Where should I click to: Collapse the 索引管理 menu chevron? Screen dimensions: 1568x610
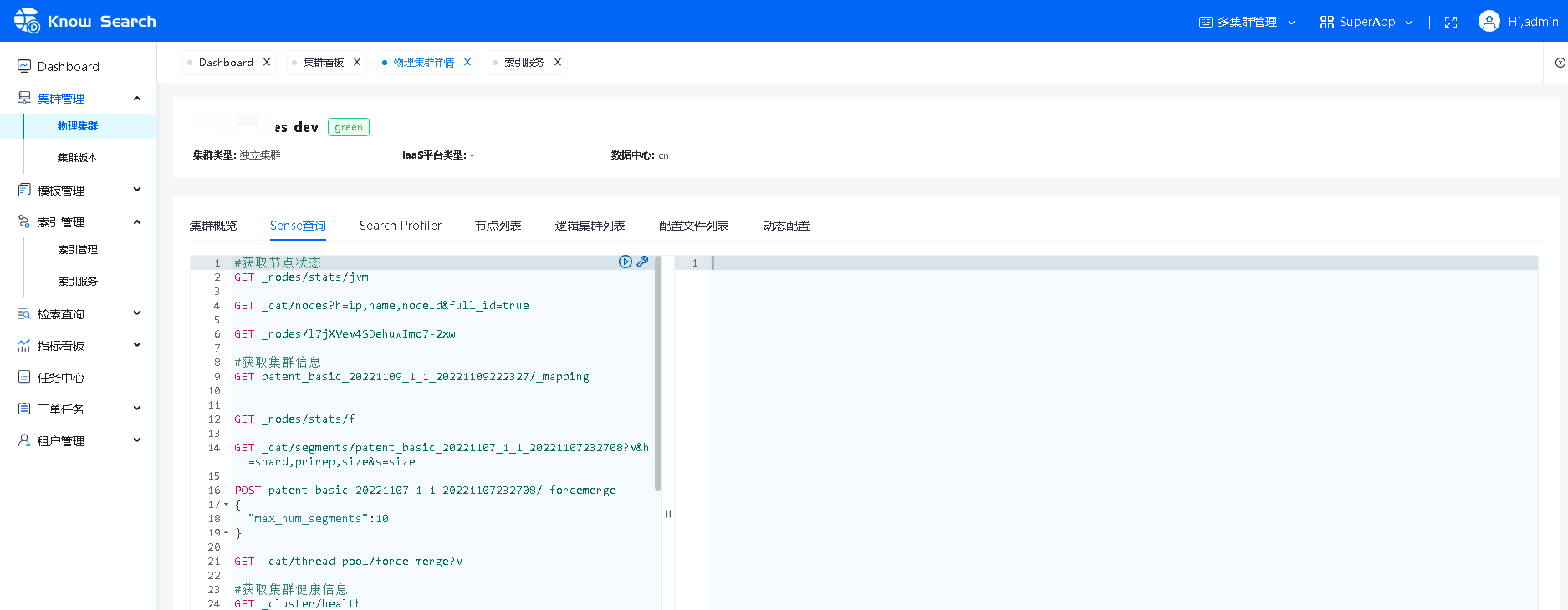click(x=137, y=221)
